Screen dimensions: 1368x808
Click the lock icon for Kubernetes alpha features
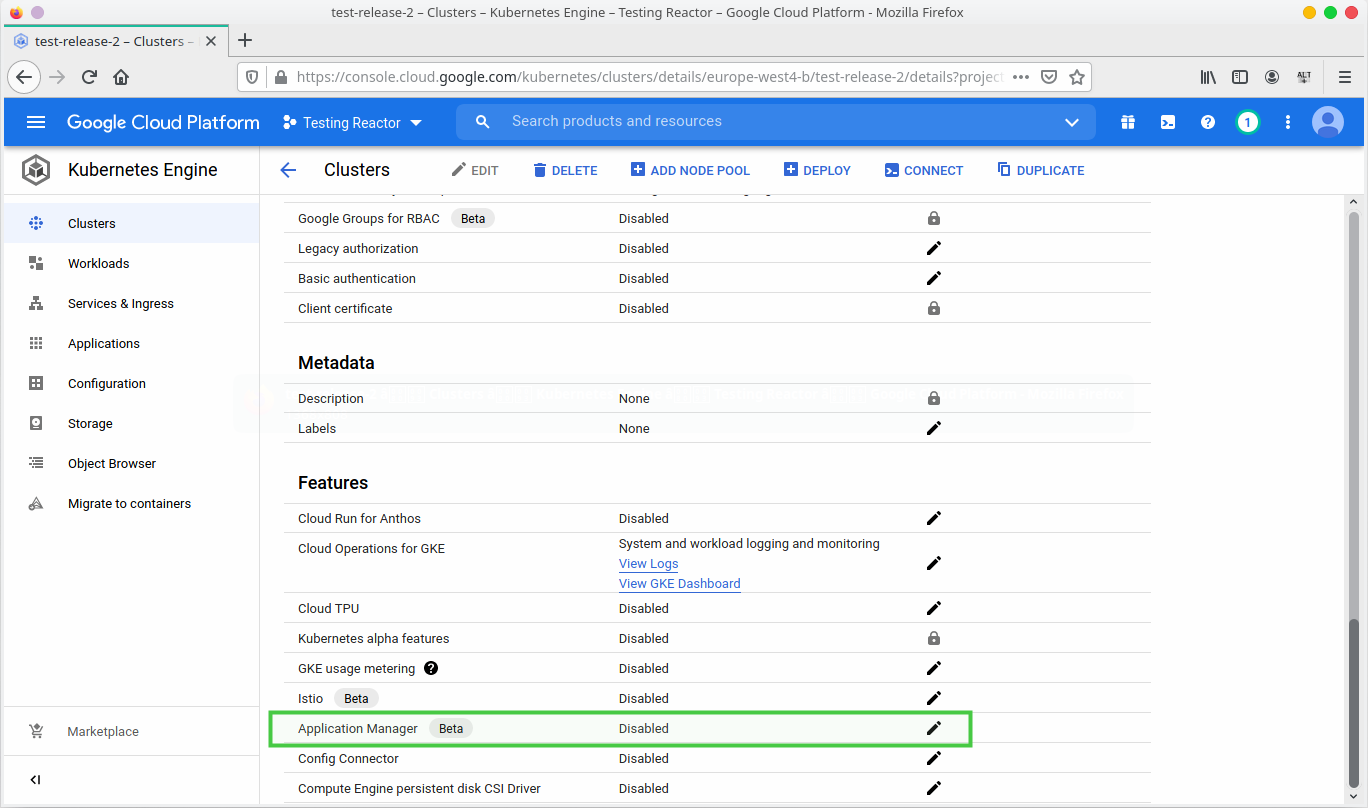point(934,638)
